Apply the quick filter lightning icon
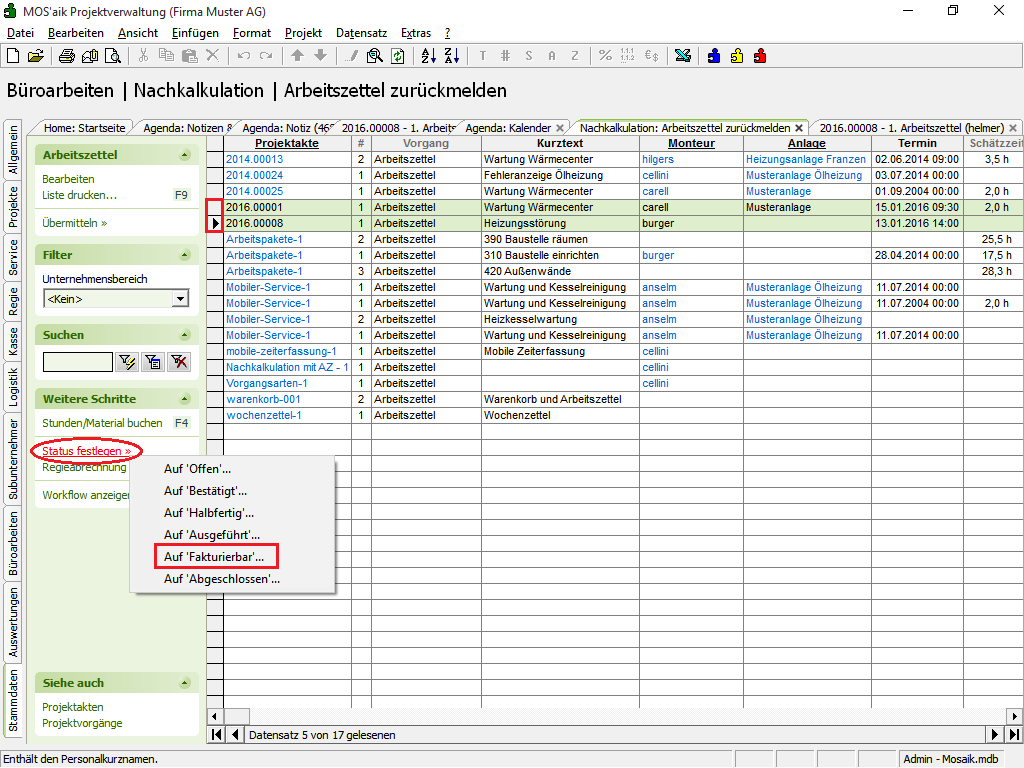Viewport: 1024px width, 768px height. click(x=127, y=362)
